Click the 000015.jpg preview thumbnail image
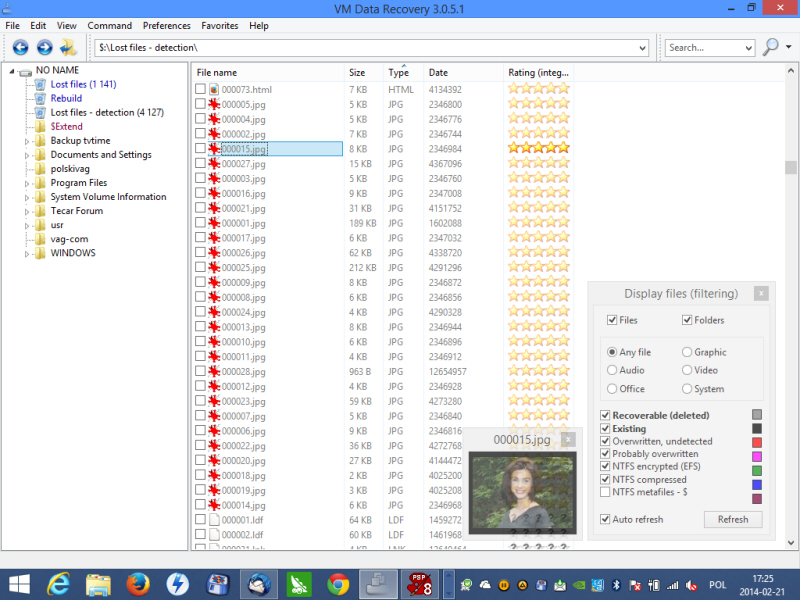Image resolution: width=800 pixels, height=600 pixels. click(522, 492)
